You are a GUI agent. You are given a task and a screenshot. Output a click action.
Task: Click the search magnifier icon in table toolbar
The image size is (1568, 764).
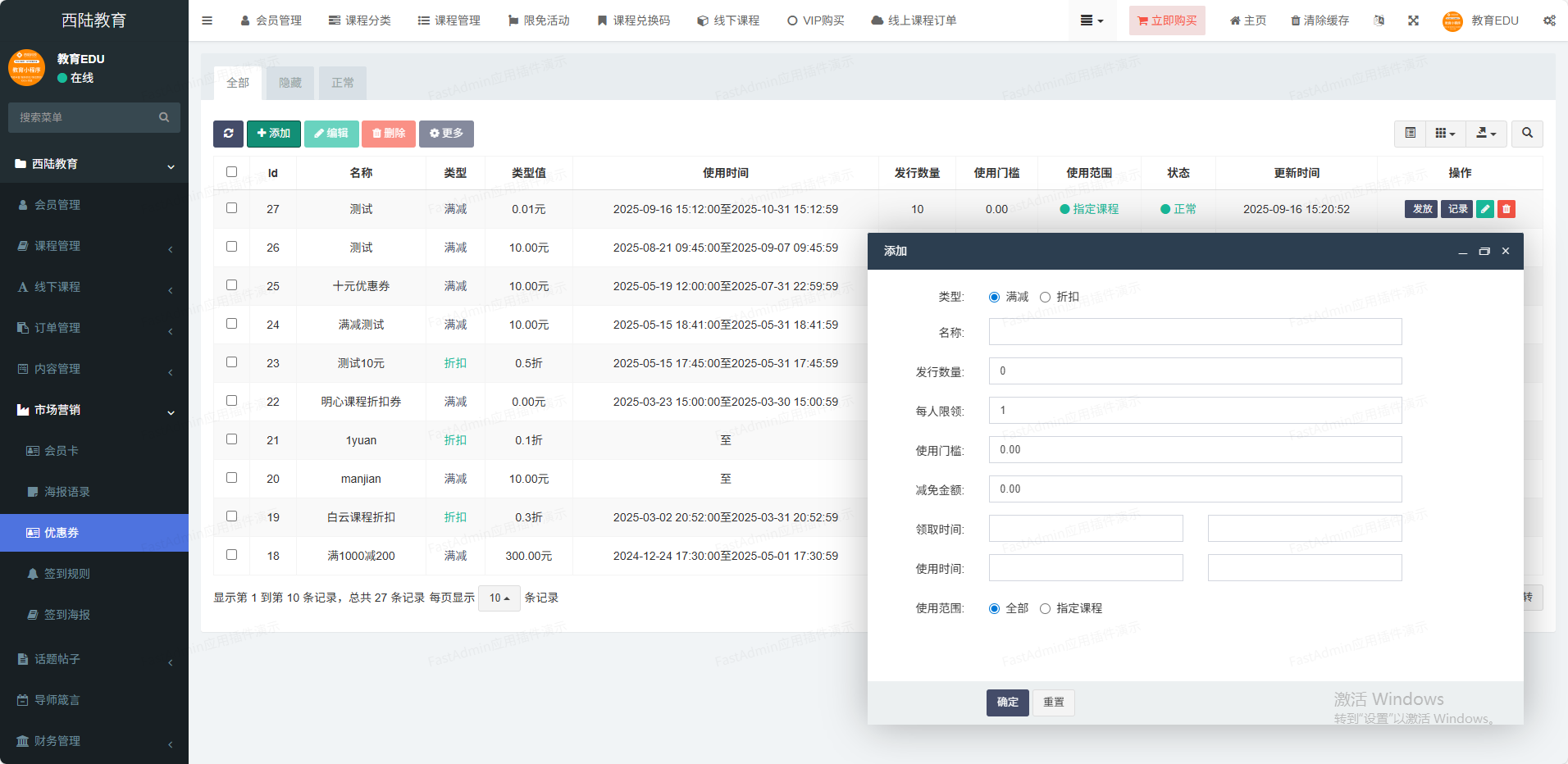coord(1527,133)
